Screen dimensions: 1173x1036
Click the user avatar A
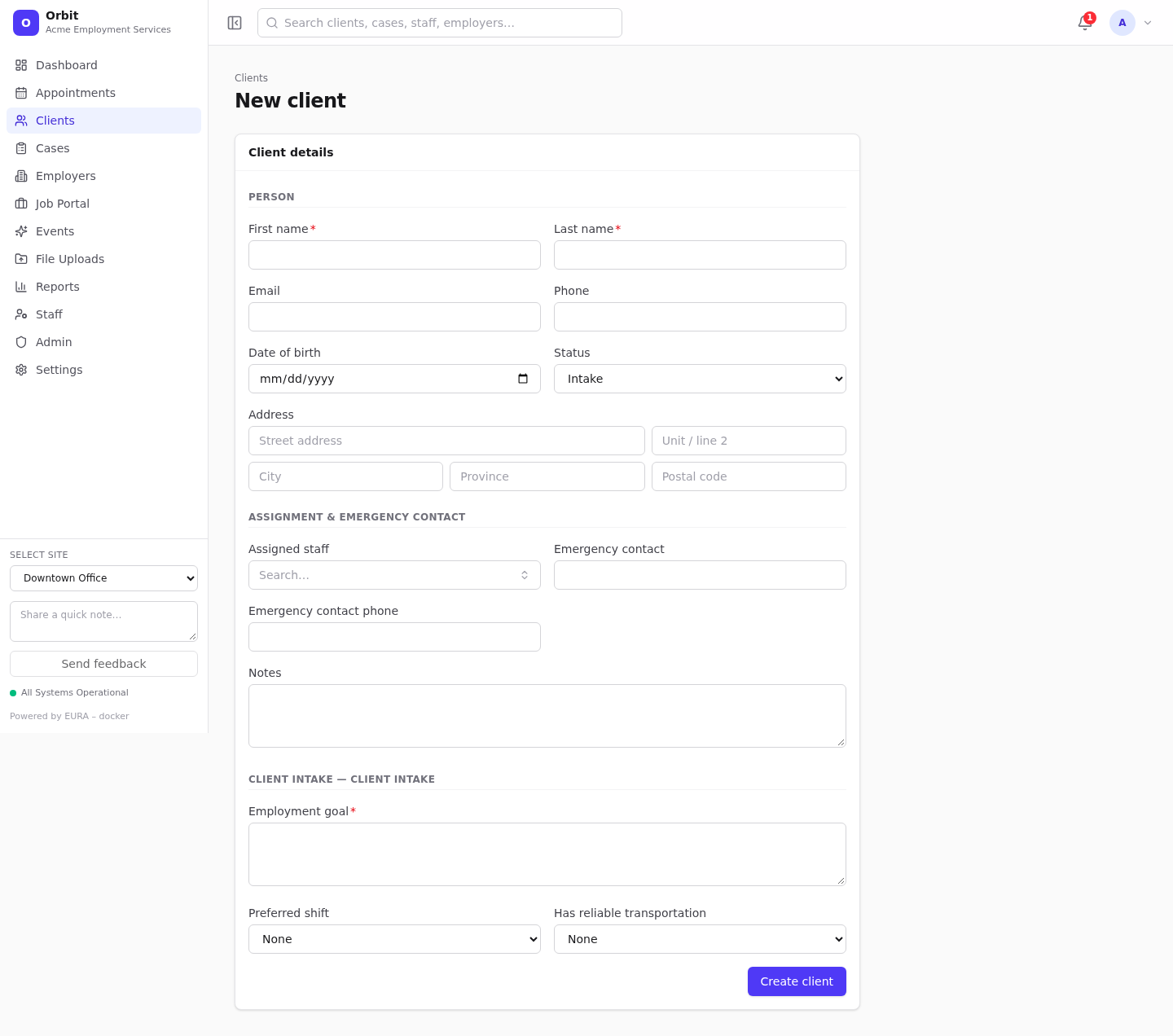[x=1122, y=23]
